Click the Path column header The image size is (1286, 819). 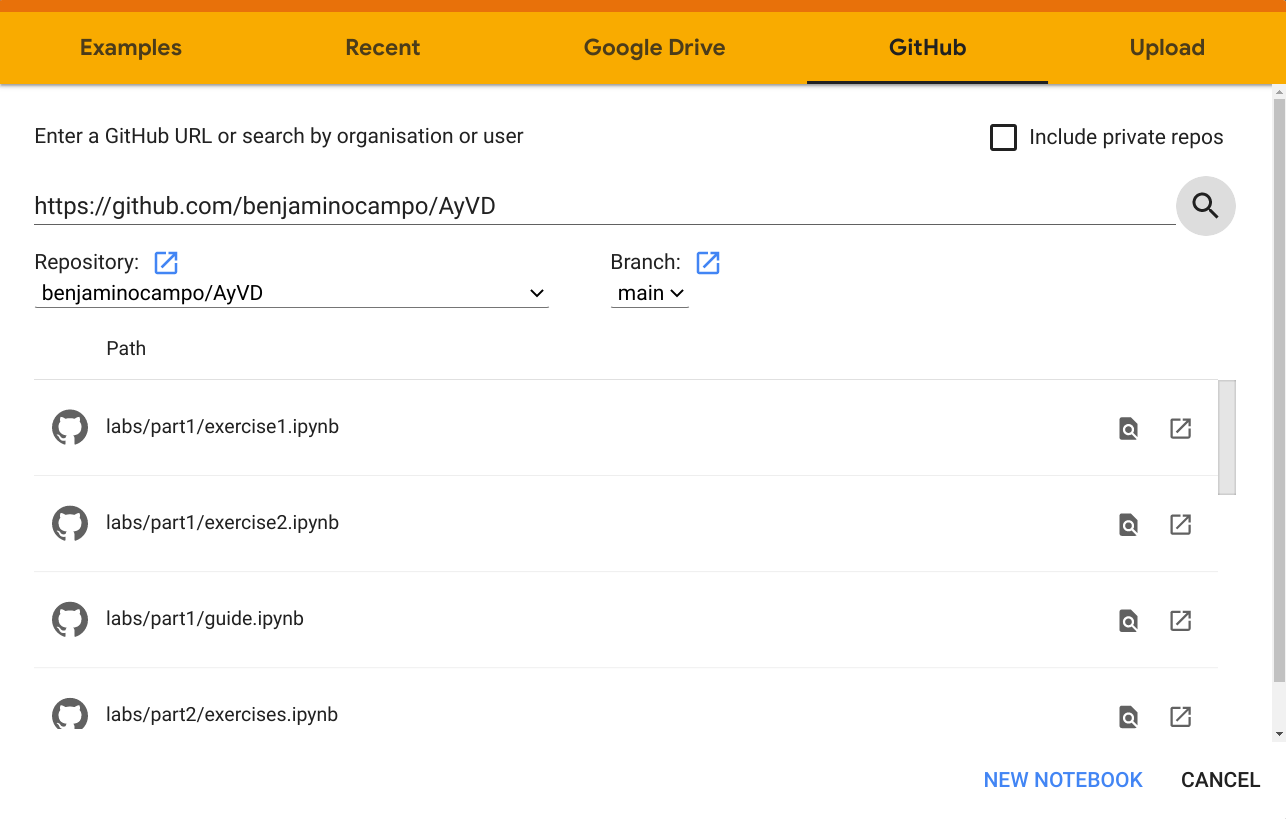pyautogui.click(x=126, y=348)
